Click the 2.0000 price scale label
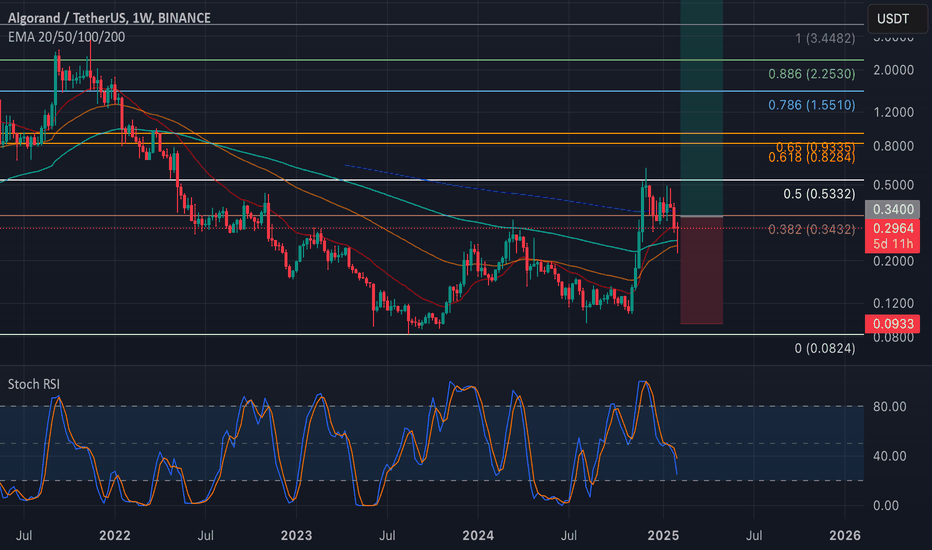The height and width of the screenshot is (550, 932). (x=893, y=70)
